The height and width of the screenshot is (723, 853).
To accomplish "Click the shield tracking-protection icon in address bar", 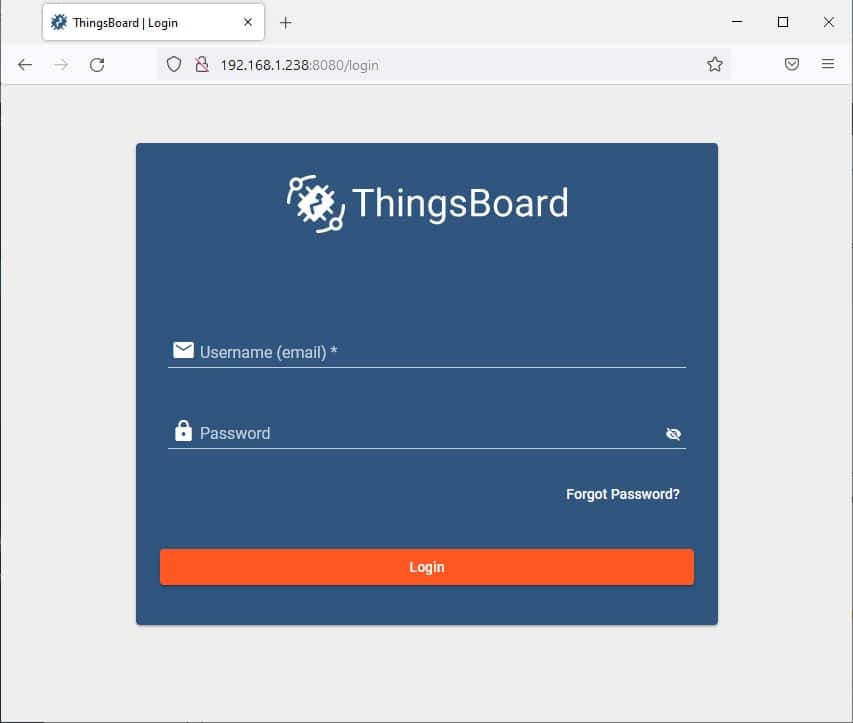I will pos(174,64).
